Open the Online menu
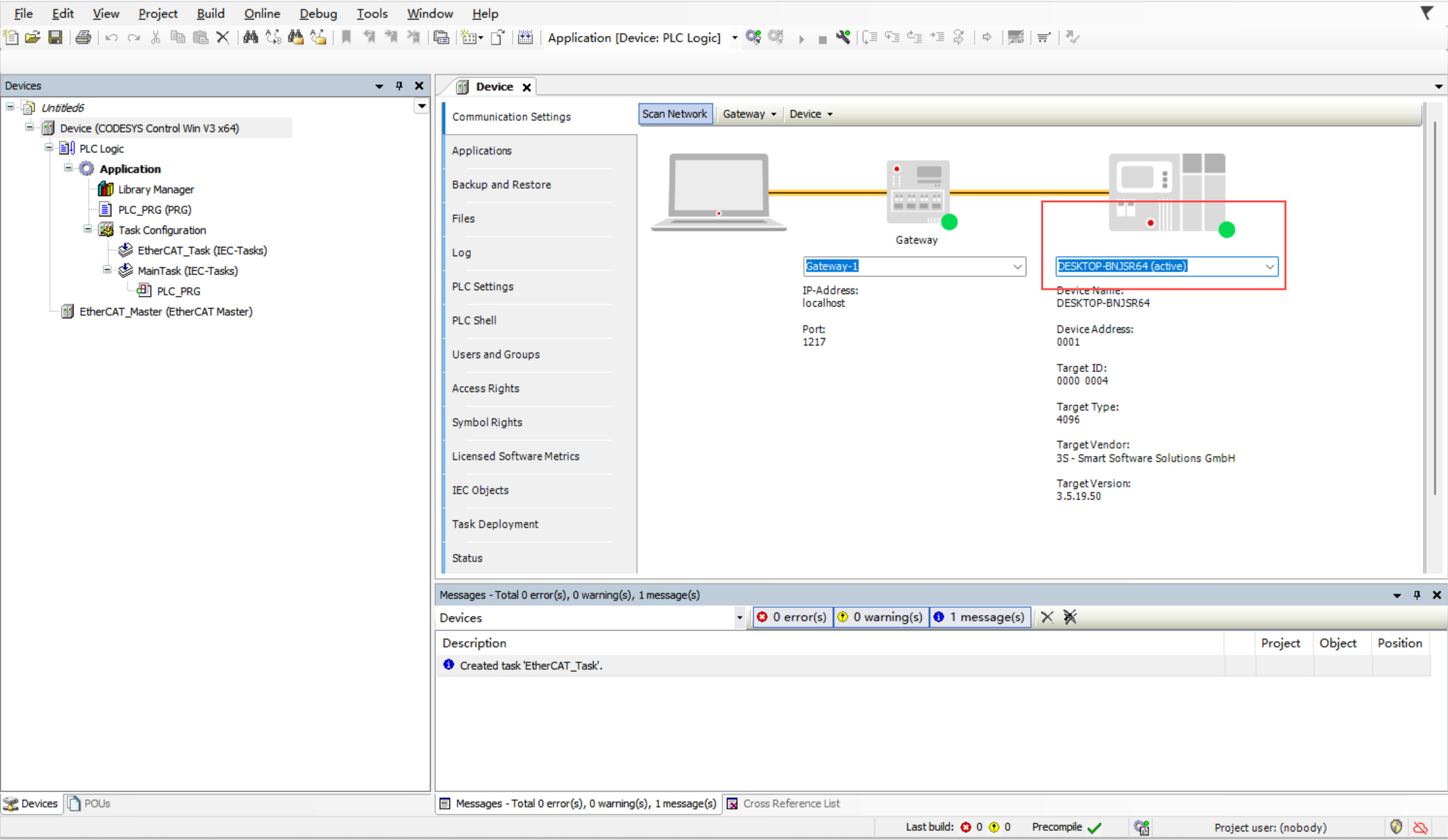 (x=261, y=14)
